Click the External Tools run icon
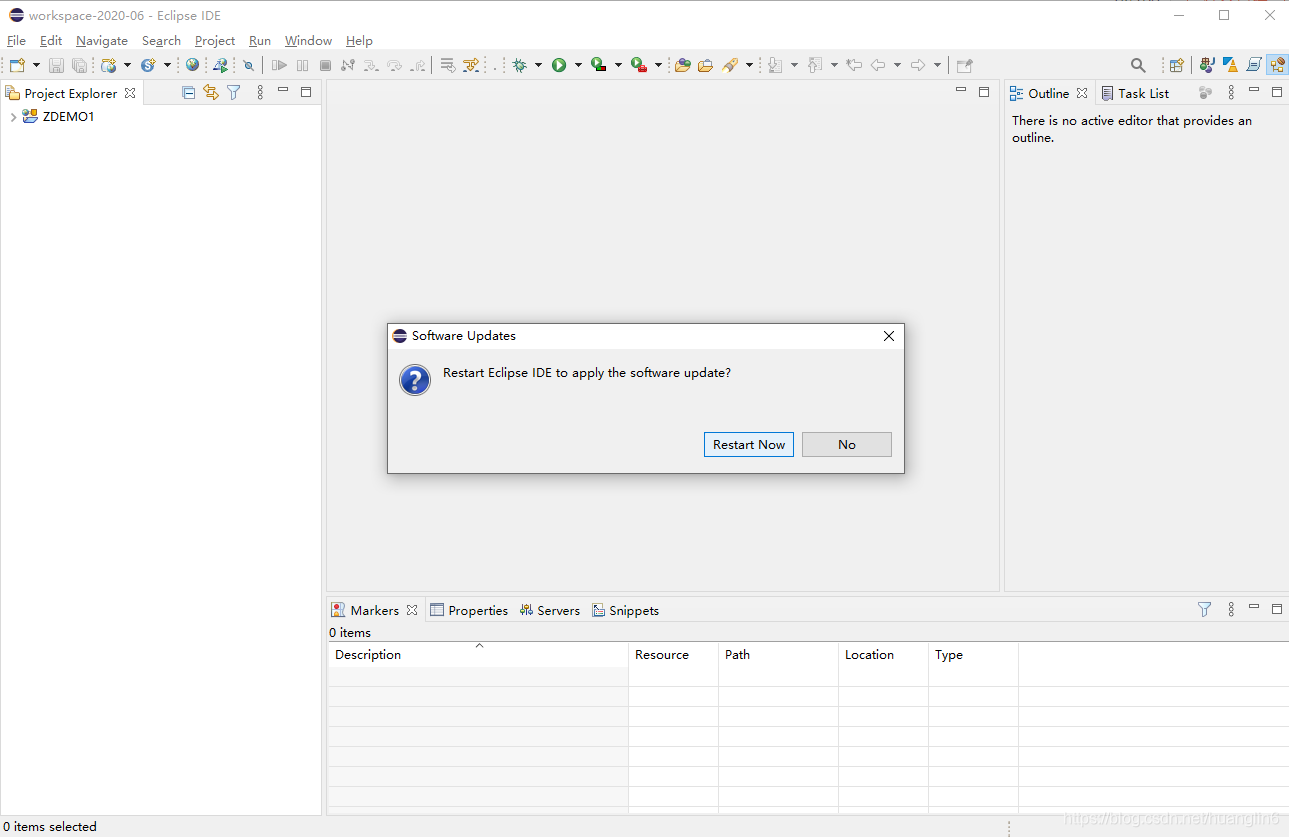 coord(638,65)
